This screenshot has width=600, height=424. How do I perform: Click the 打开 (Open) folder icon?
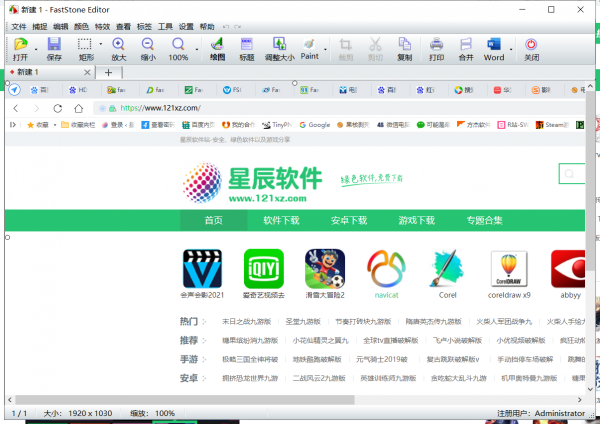pos(21,44)
